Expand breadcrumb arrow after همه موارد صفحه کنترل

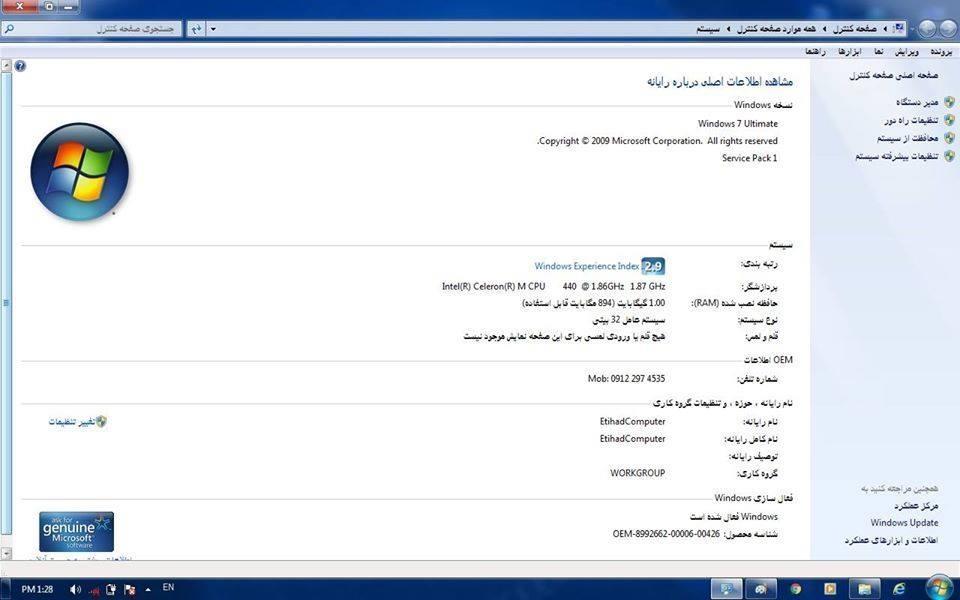coord(729,29)
